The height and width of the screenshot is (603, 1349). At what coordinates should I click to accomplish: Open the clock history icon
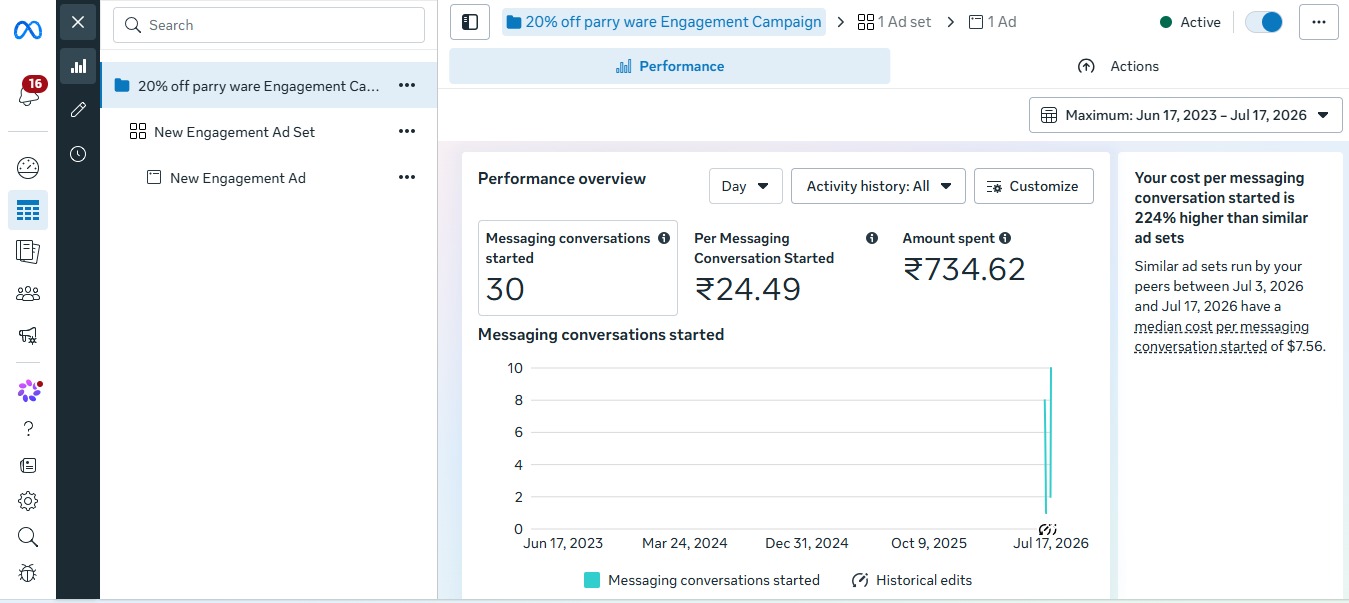point(78,154)
